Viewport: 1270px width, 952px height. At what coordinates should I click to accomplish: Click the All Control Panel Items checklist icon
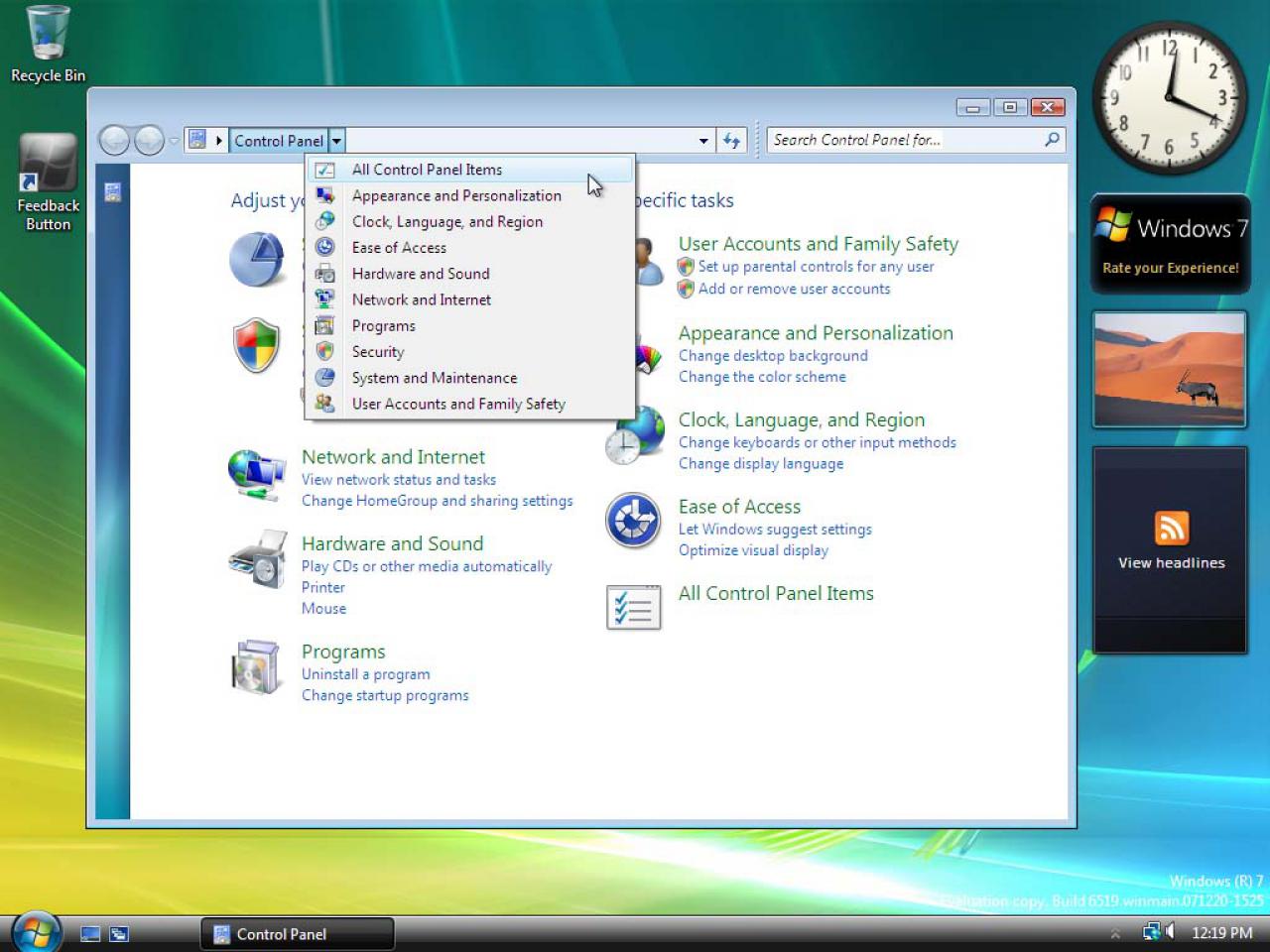tap(633, 607)
